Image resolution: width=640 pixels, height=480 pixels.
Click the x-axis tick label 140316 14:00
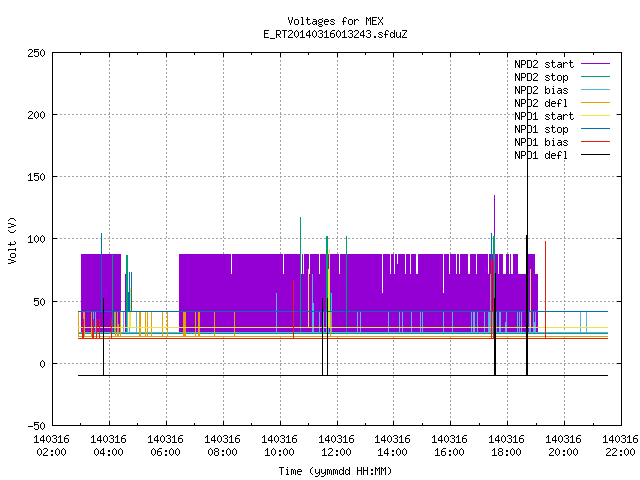[393, 446]
